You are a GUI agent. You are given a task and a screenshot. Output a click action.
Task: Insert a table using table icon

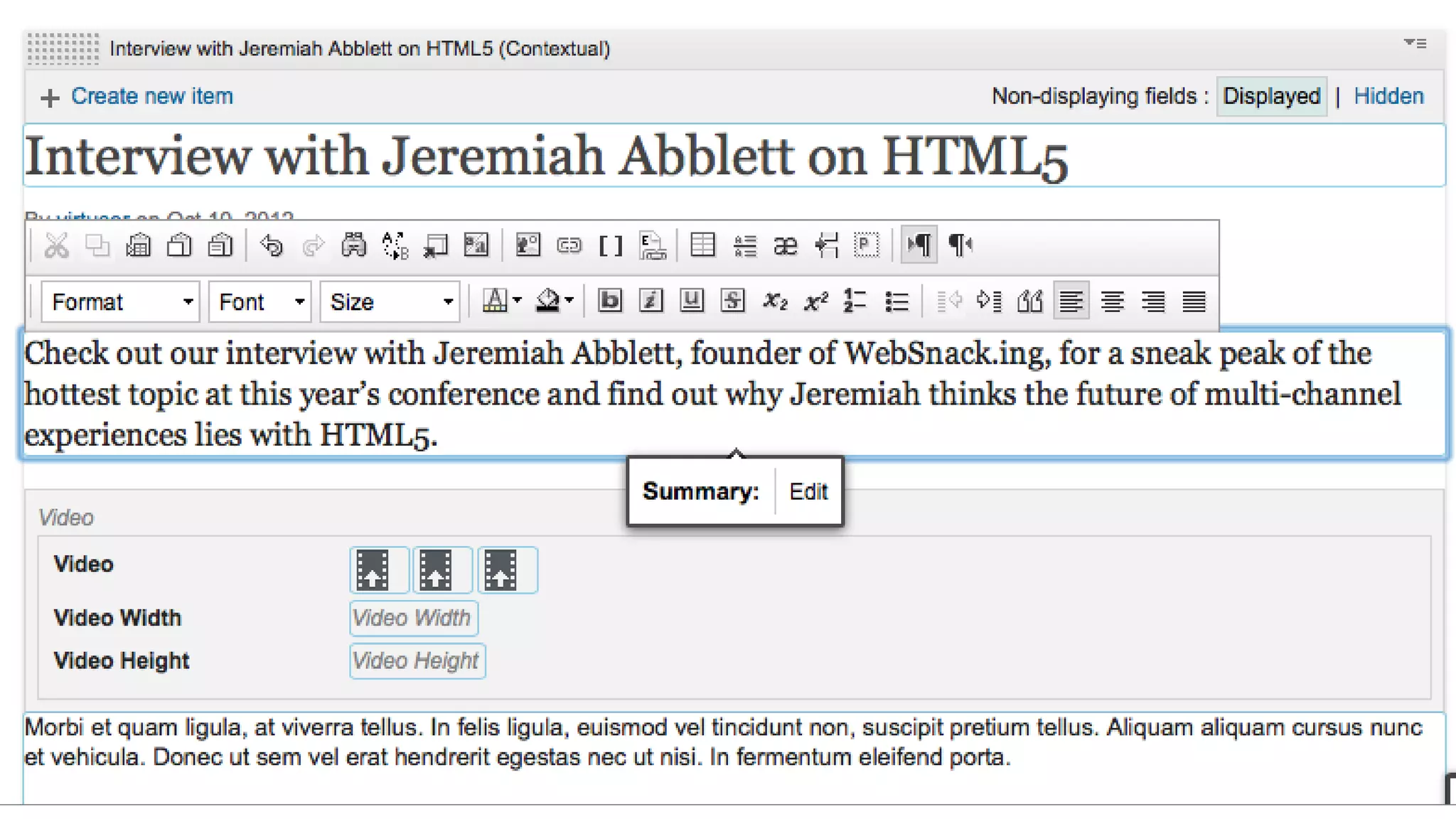702,246
